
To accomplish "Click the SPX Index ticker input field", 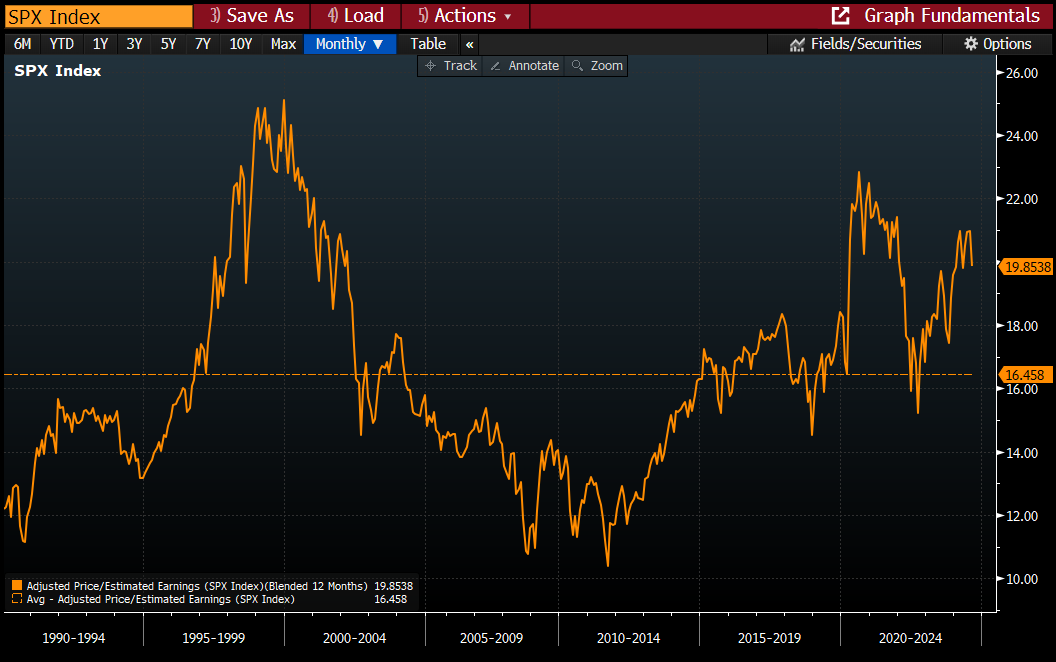I will click(x=98, y=16).
